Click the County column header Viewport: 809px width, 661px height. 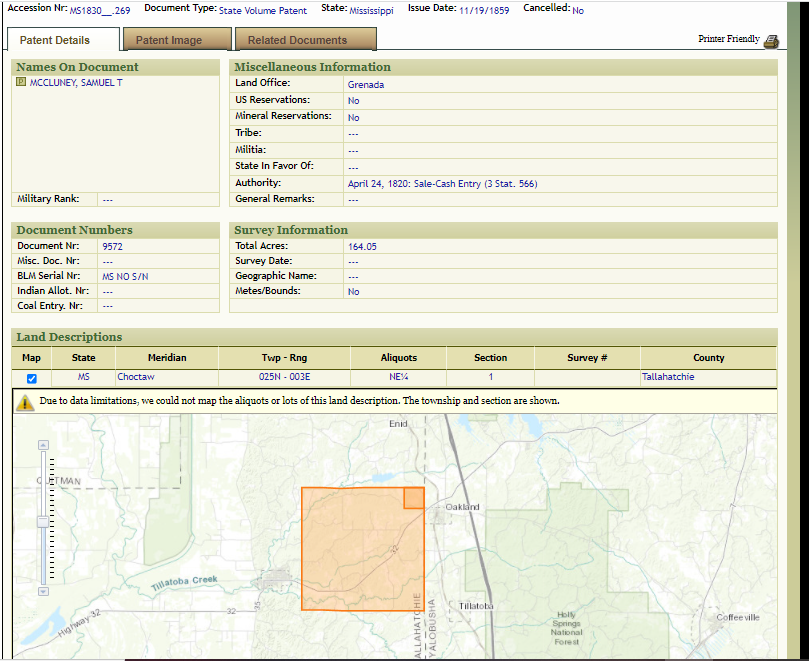point(708,357)
